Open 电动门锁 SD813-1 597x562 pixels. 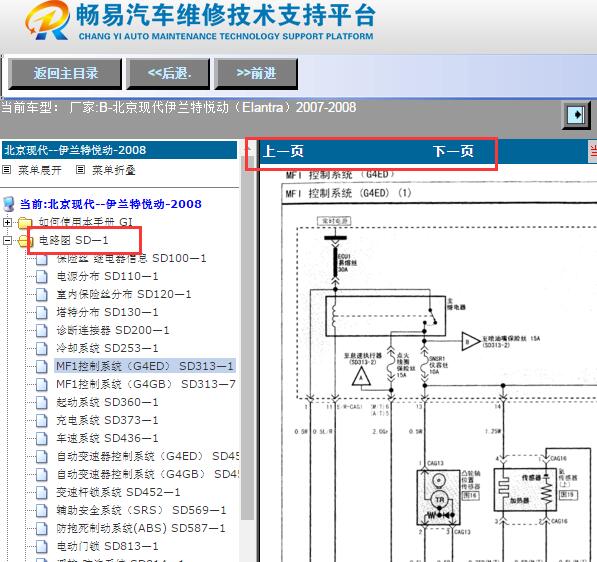click(107, 546)
